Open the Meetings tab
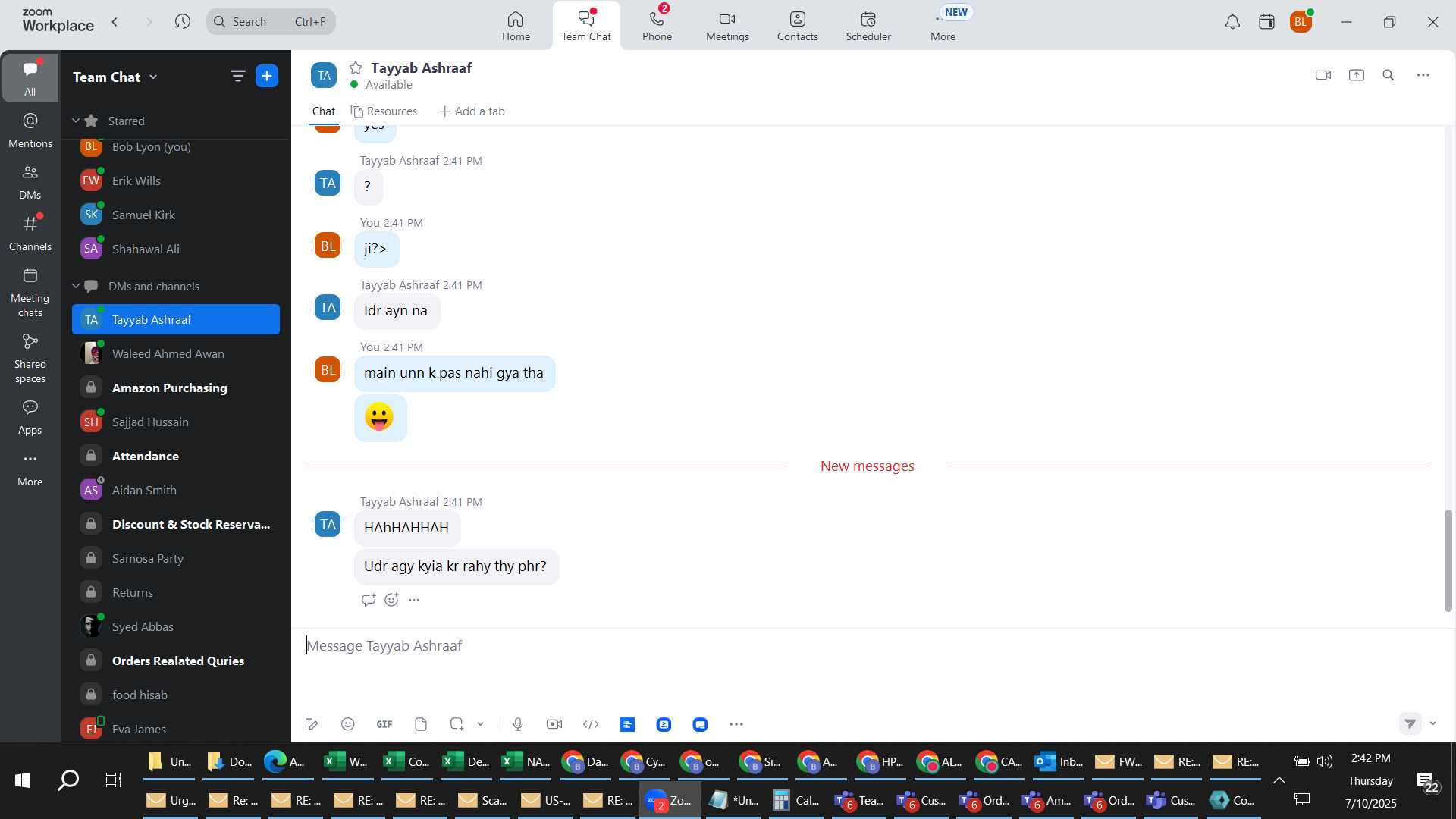Screen dimensions: 1456x819 click(727, 26)
